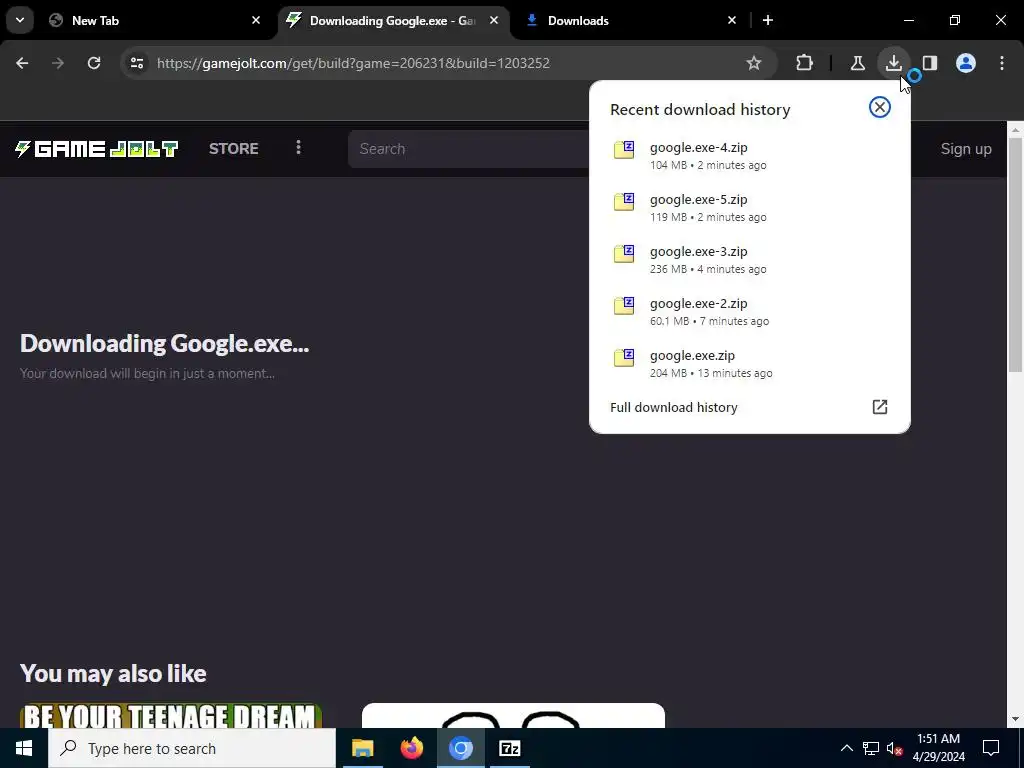The image size is (1024, 768).
Task: Close the Recent download history popup
Action: pyautogui.click(x=880, y=107)
